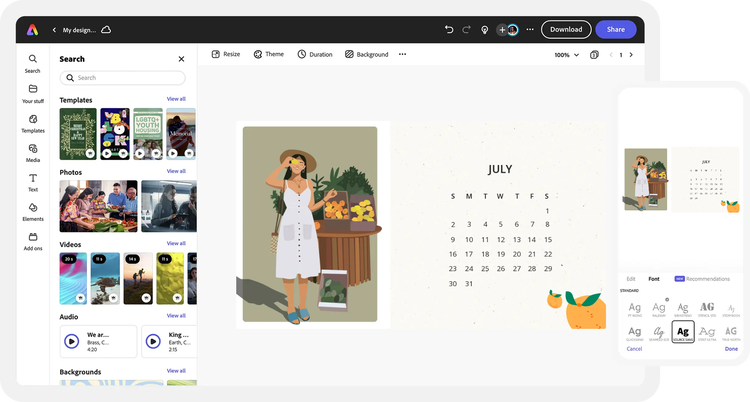750x402 pixels.
Task: View all Templates
Action: click(x=176, y=99)
